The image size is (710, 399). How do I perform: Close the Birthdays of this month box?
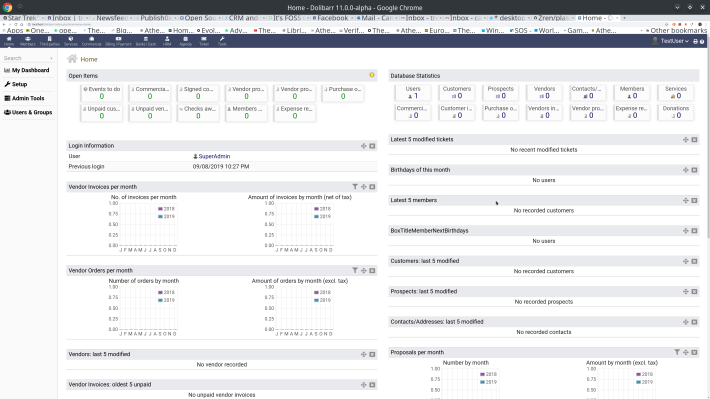(x=694, y=170)
